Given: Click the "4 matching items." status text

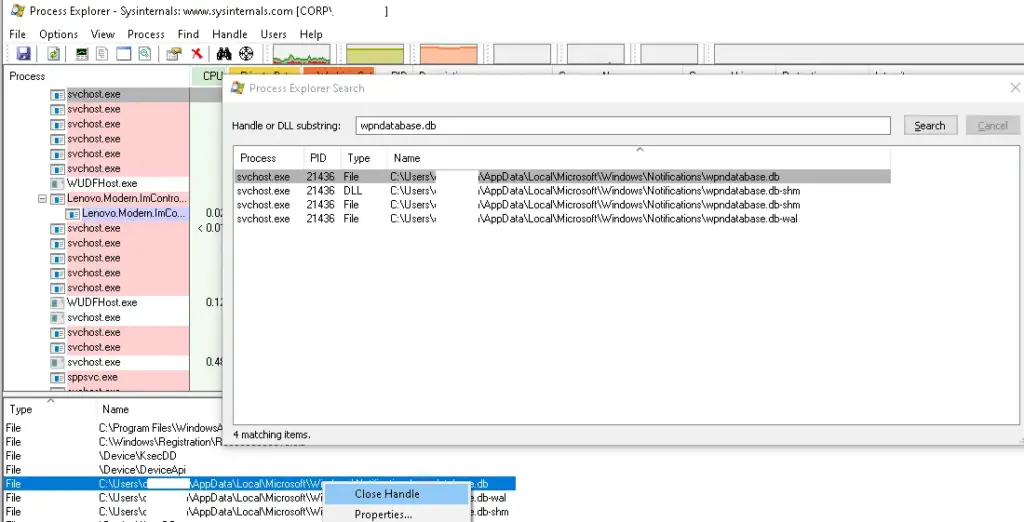Looking at the screenshot, I should pos(271,434).
